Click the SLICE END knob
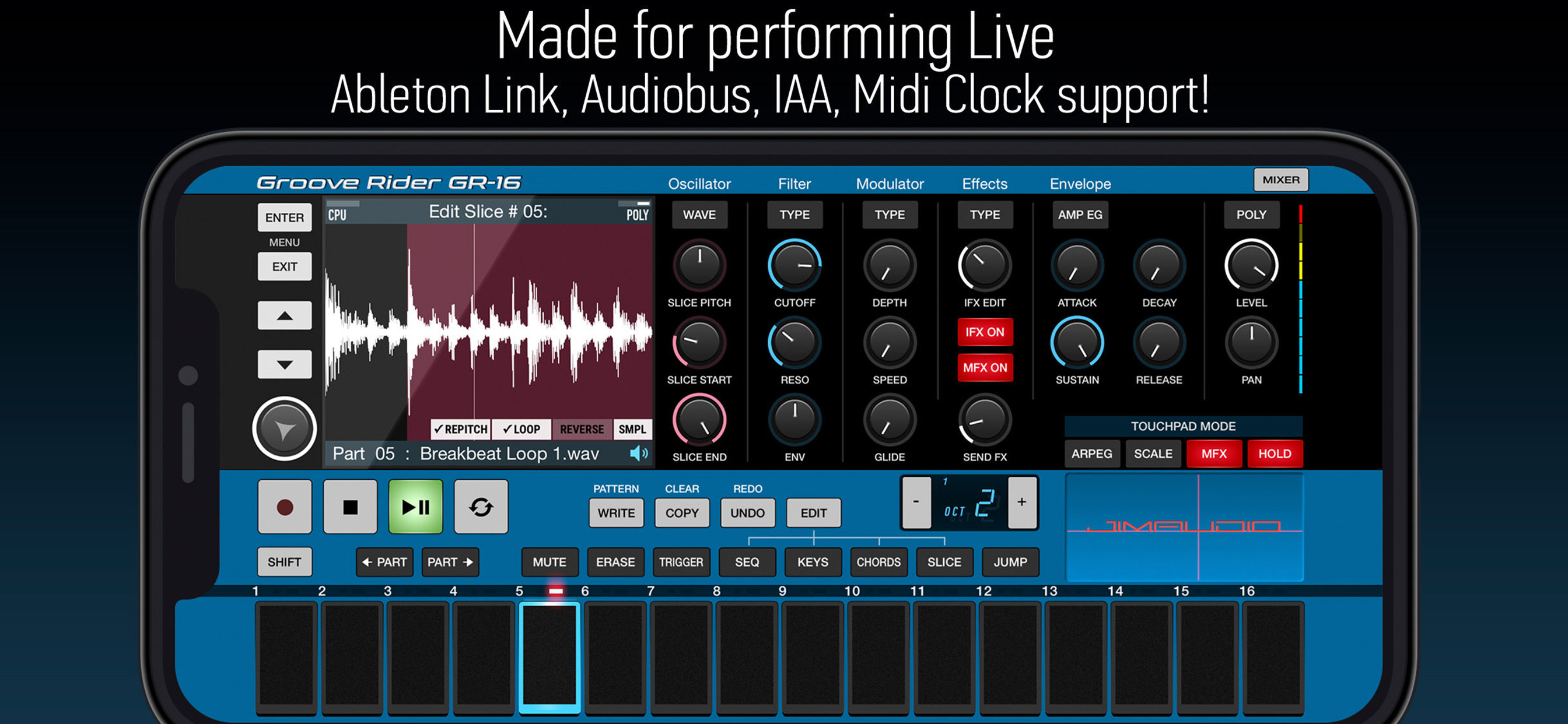 pyautogui.click(x=699, y=420)
